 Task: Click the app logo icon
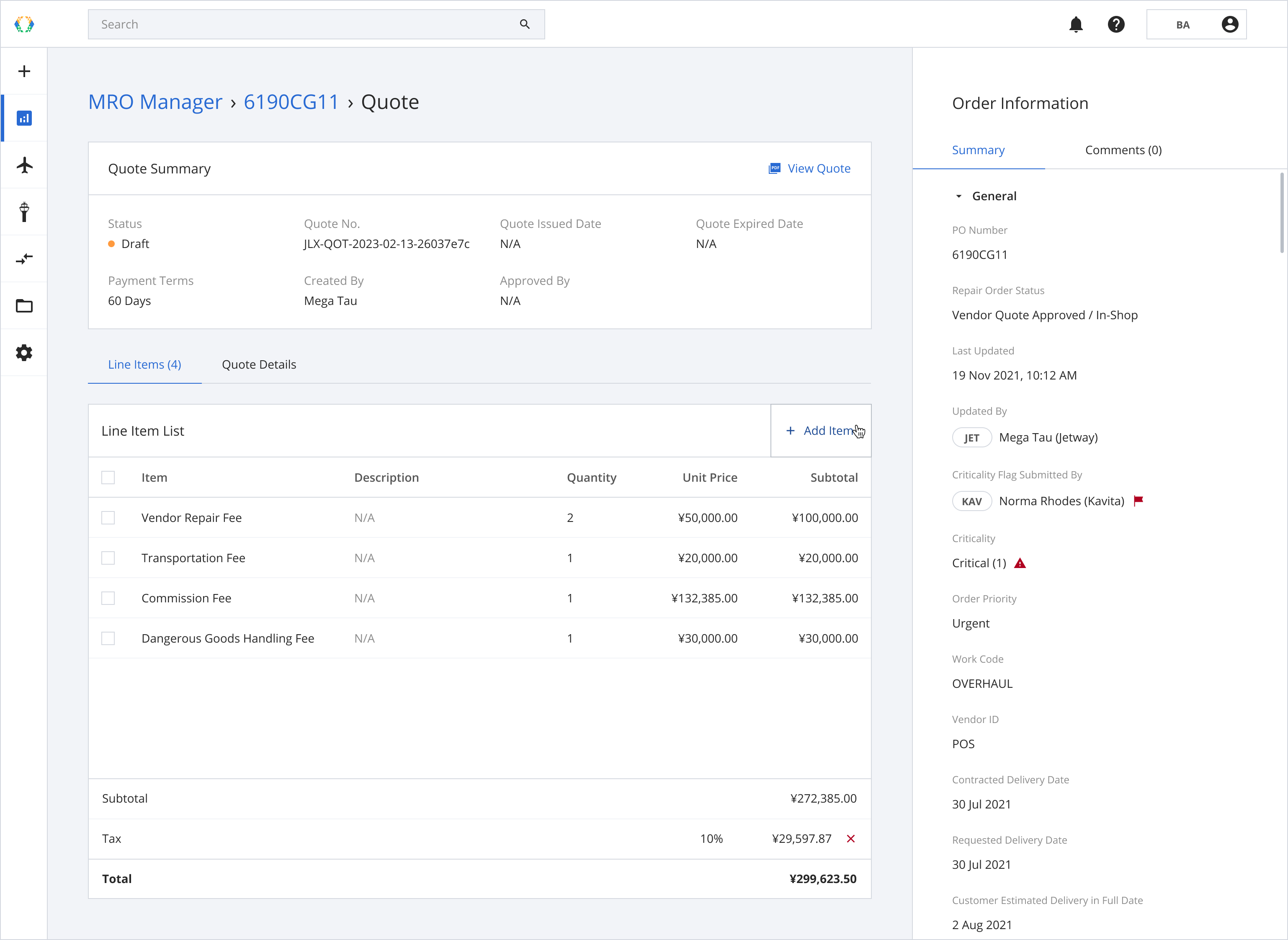[x=24, y=24]
